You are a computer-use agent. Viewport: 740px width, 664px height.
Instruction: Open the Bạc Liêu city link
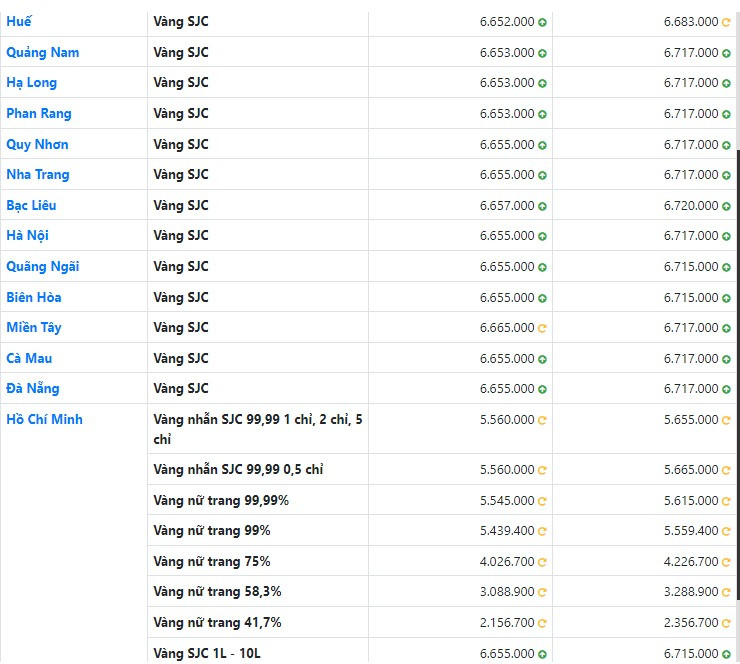[31, 205]
